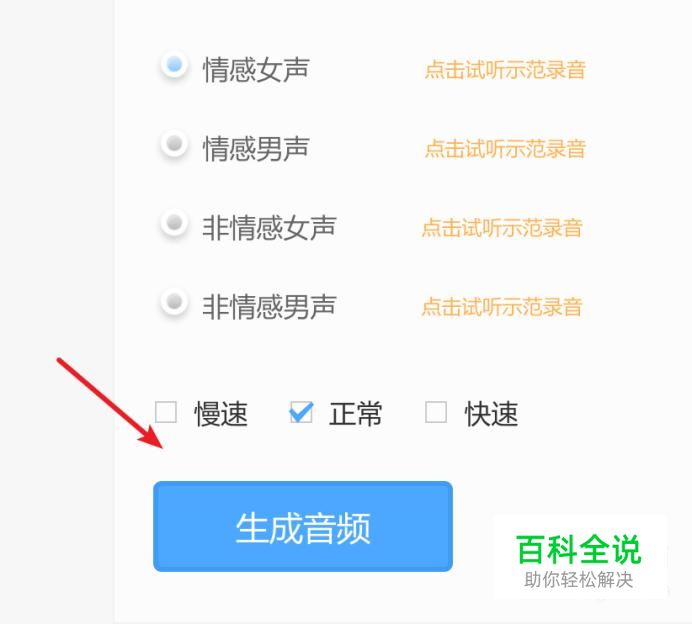This screenshot has width=692, height=624.
Task: Select the 情感女声 radio button
Action: 174,65
